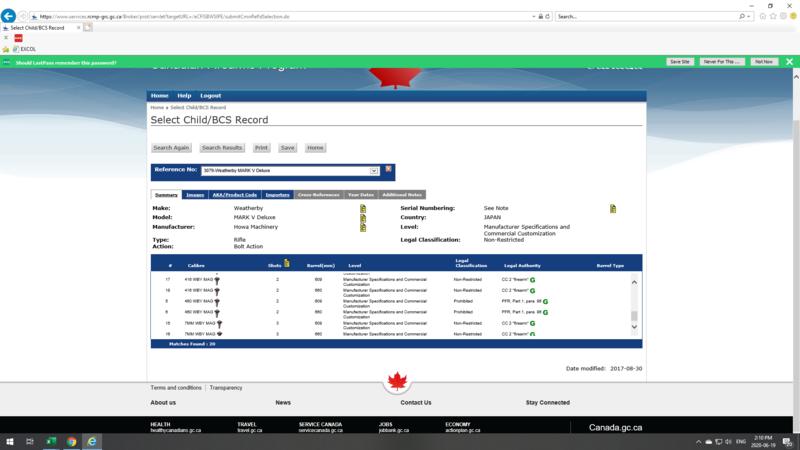Screen dimensions: 800x450
Task: Click Not Now in LastPass bar
Action: [x=764, y=62]
